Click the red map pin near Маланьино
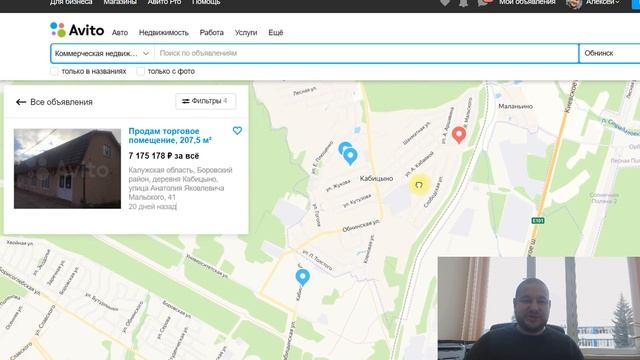The height and width of the screenshot is (360, 640). [x=459, y=135]
